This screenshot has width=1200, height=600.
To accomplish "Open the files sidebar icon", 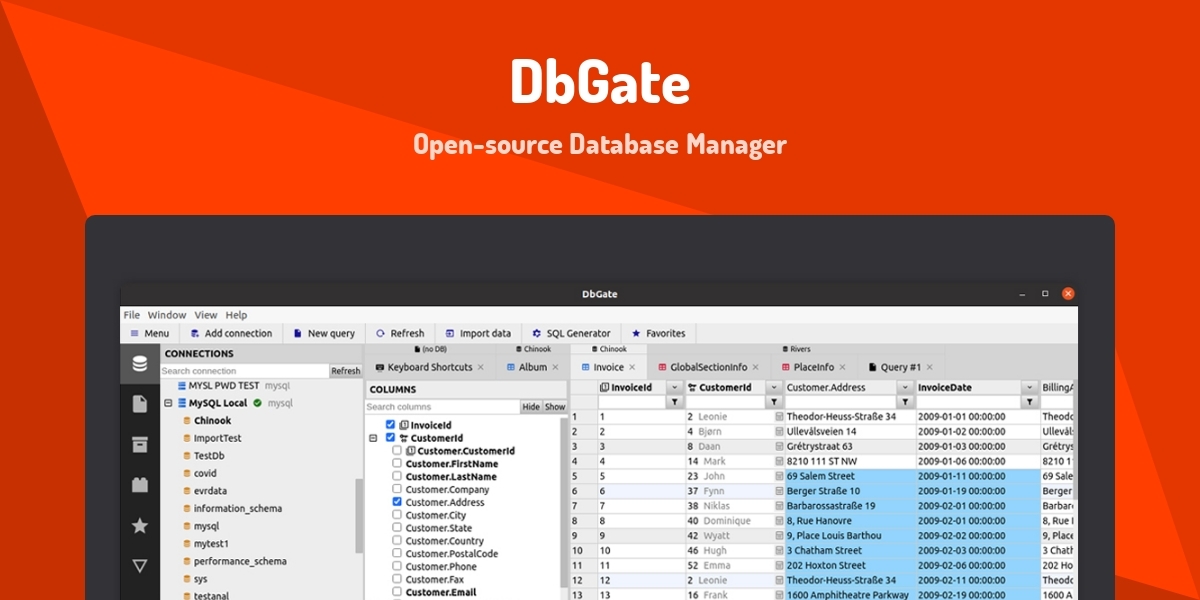I will 140,404.
